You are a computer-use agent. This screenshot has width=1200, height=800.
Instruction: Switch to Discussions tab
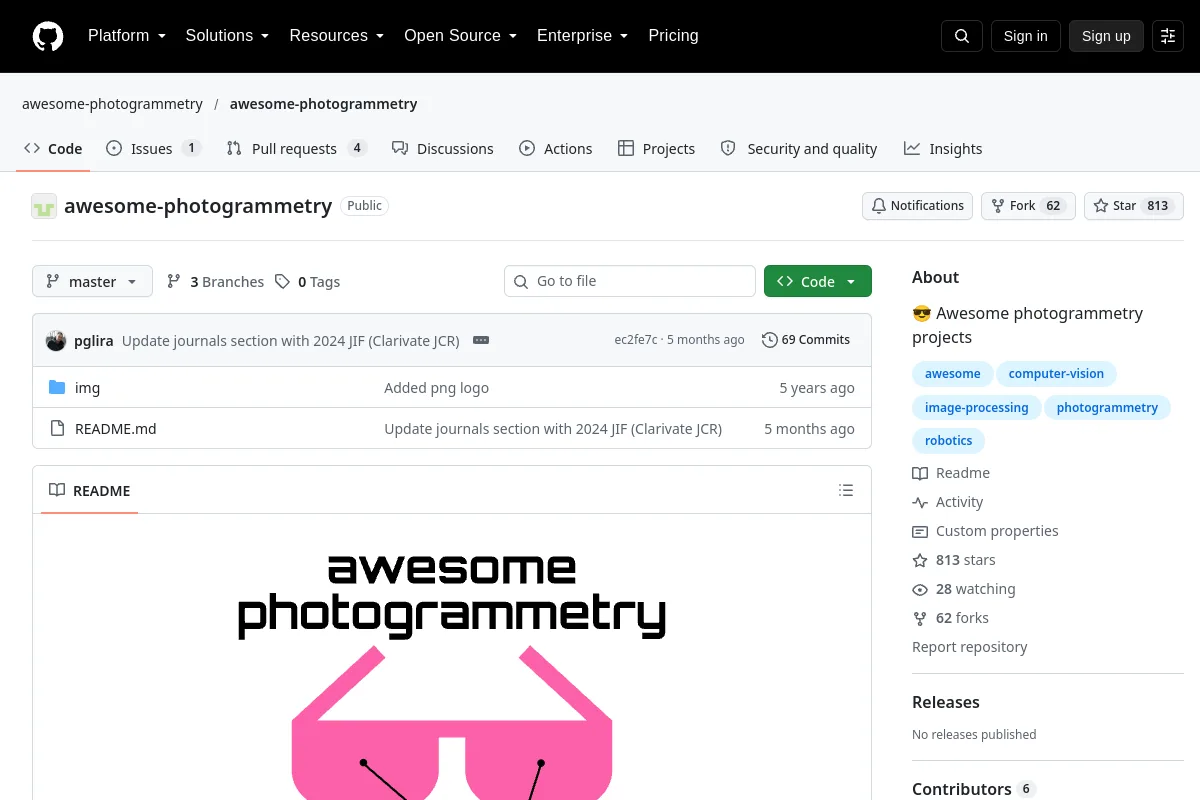(x=443, y=148)
